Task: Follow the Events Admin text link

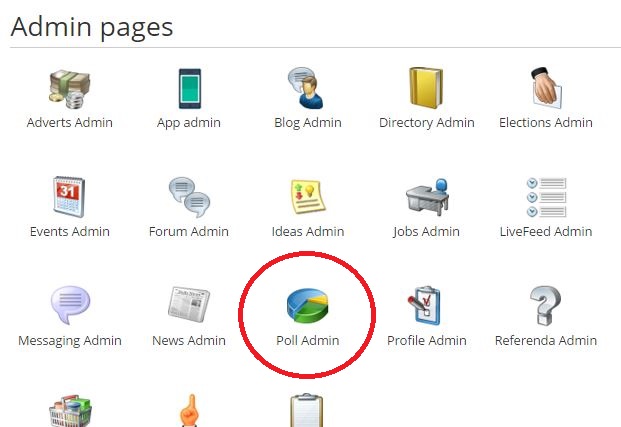Action: (70, 231)
